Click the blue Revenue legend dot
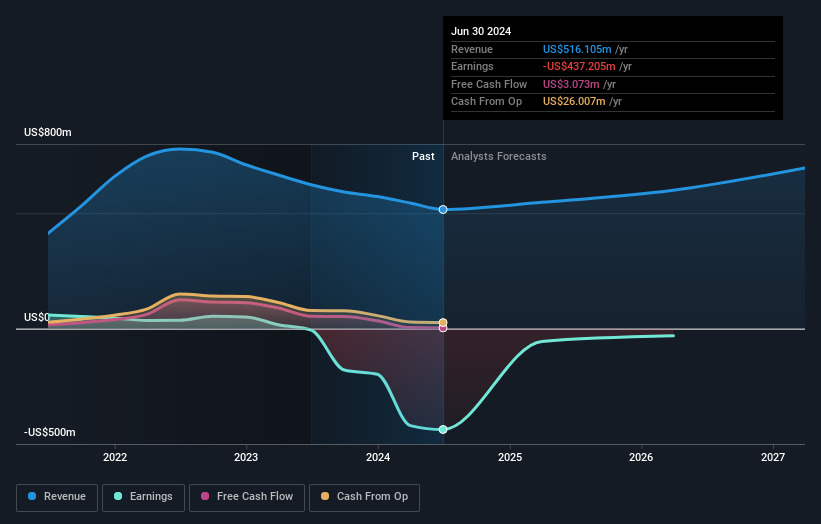This screenshot has height=524, width=821. click(32, 496)
